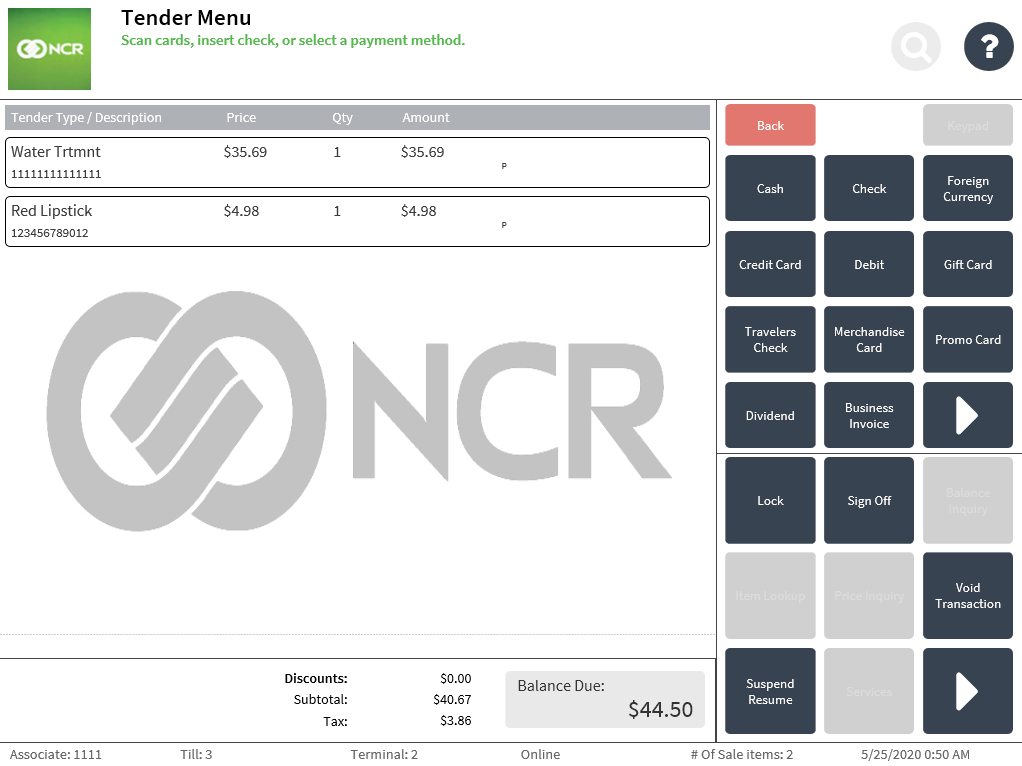Open help with the question mark icon

989,47
